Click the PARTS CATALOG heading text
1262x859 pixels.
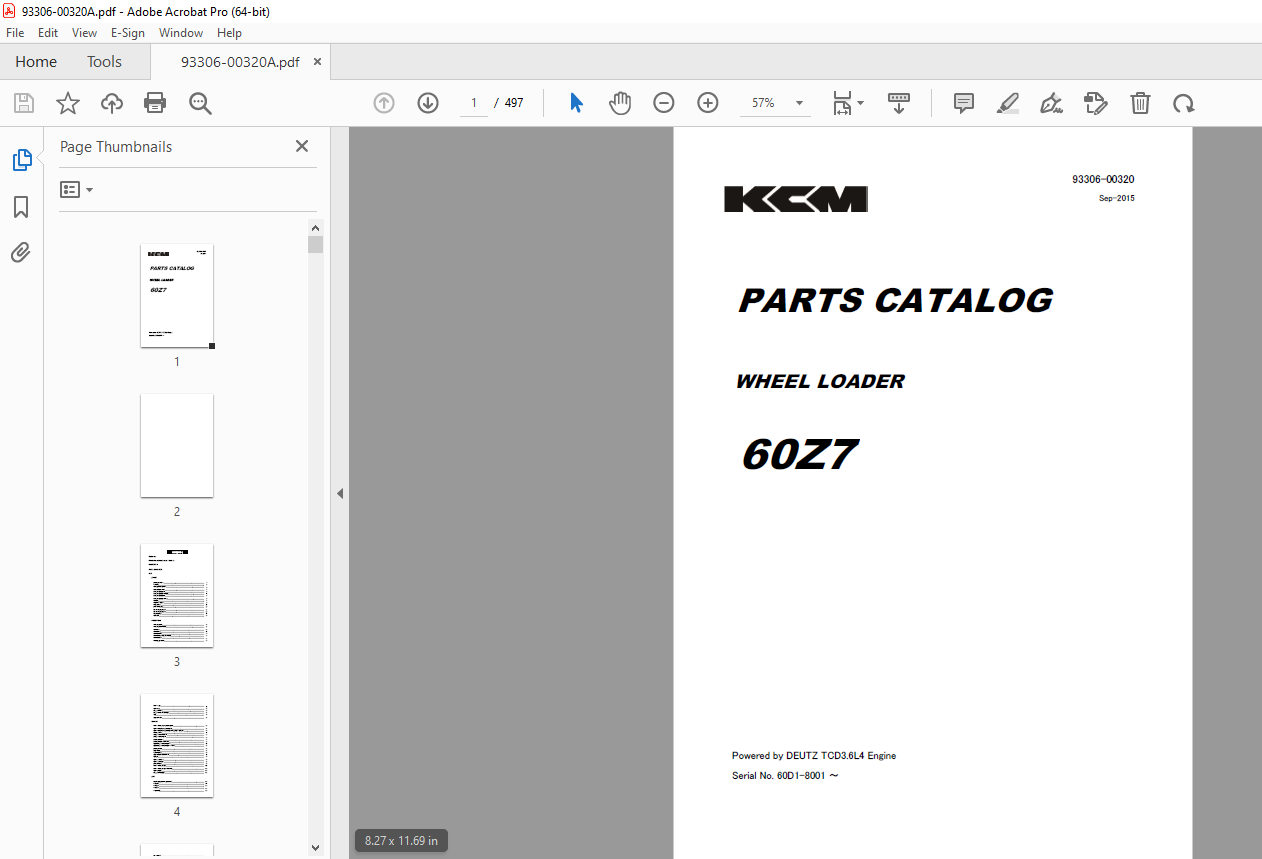coord(895,300)
